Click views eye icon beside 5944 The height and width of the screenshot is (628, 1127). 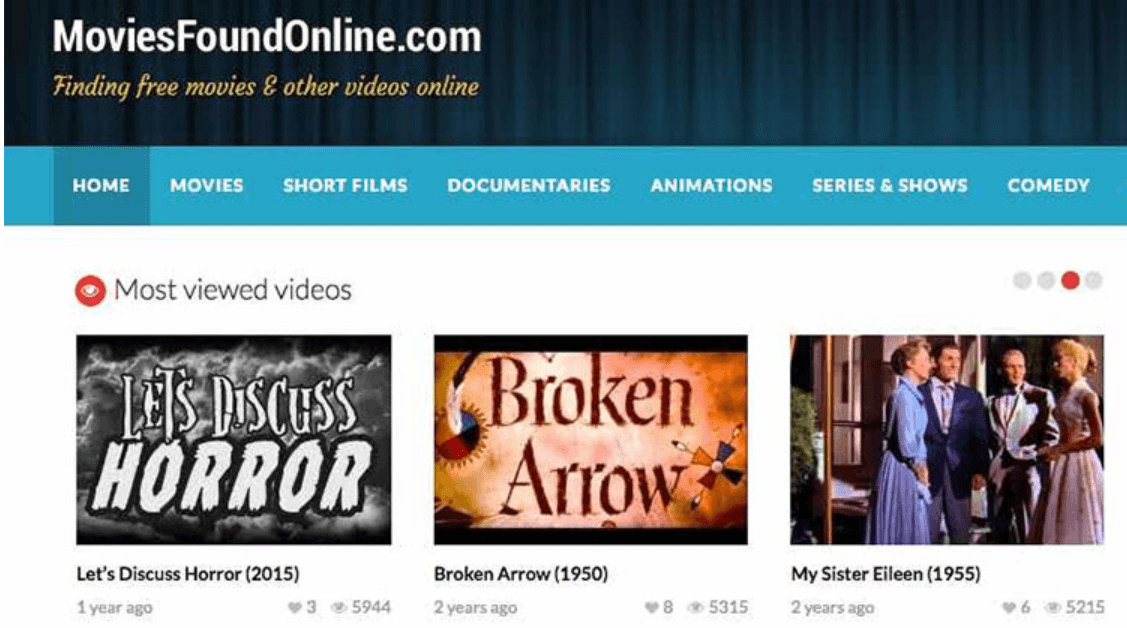pos(339,608)
